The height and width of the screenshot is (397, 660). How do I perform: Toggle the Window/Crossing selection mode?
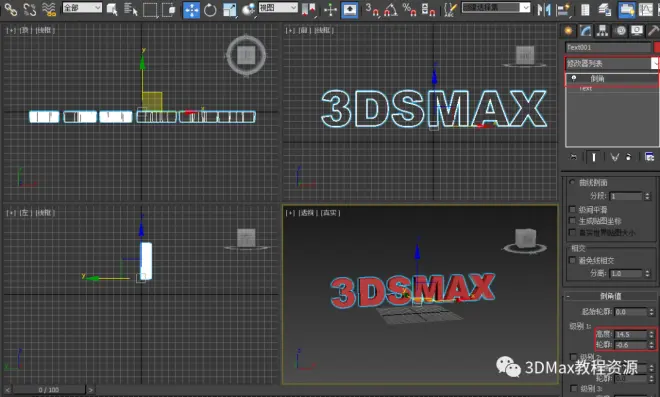click(169, 9)
